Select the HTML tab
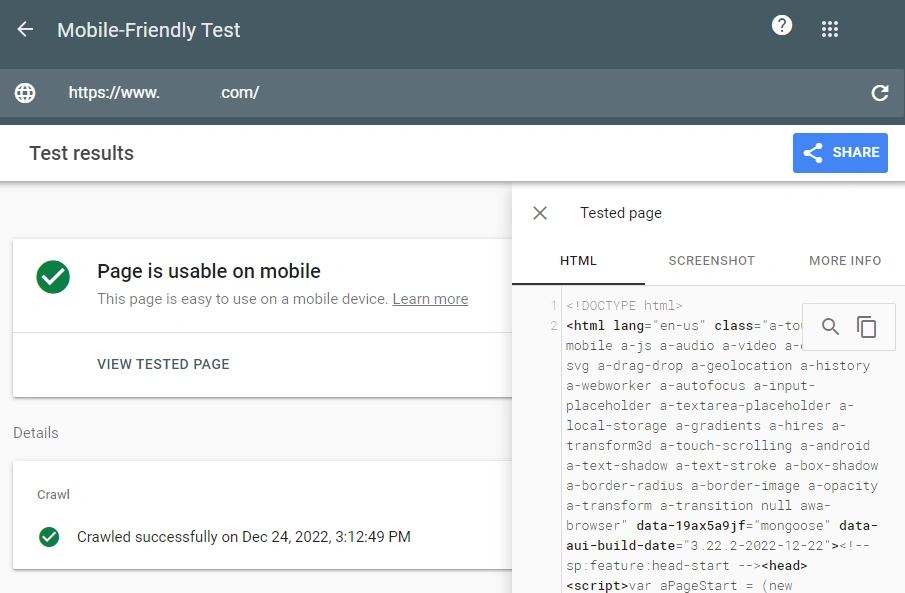 coord(578,261)
